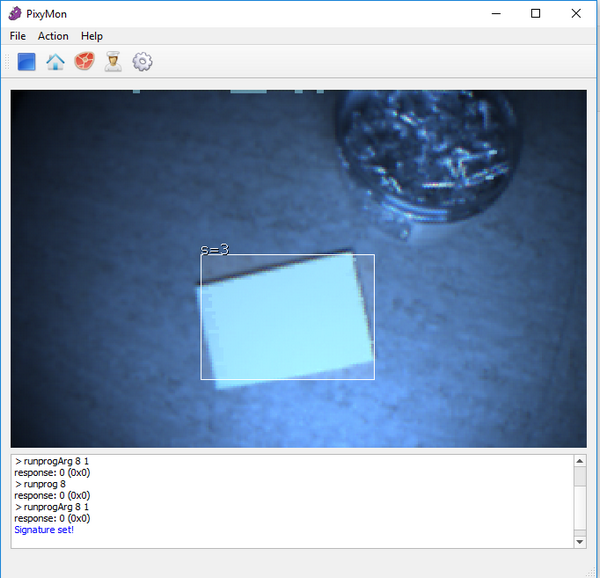Click the console scrollbar up arrow
The image size is (600, 578).
(x=580, y=461)
